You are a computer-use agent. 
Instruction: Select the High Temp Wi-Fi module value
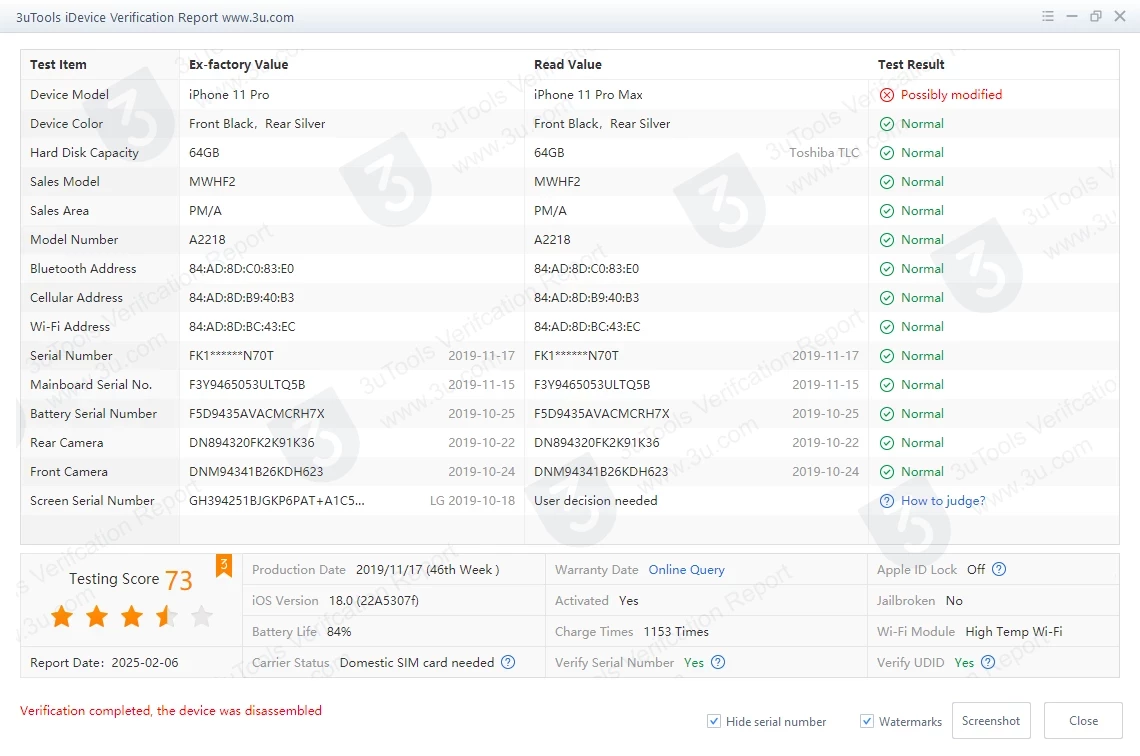(x=1013, y=632)
